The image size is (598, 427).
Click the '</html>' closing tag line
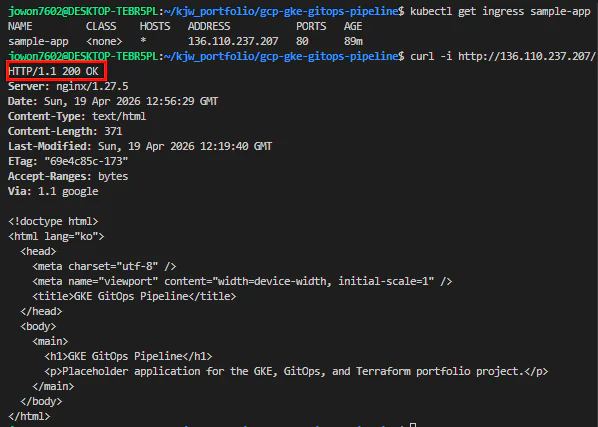29,416
